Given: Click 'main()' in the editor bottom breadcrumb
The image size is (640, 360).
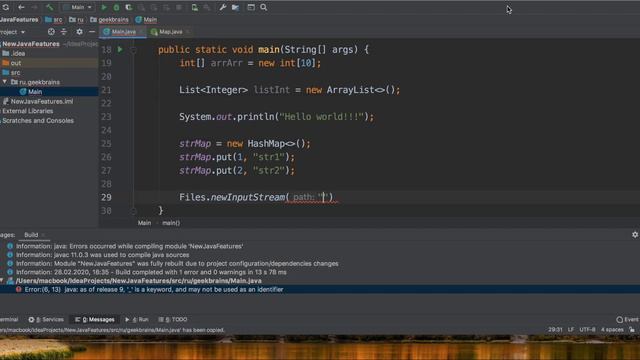Looking at the screenshot, I should (x=171, y=223).
